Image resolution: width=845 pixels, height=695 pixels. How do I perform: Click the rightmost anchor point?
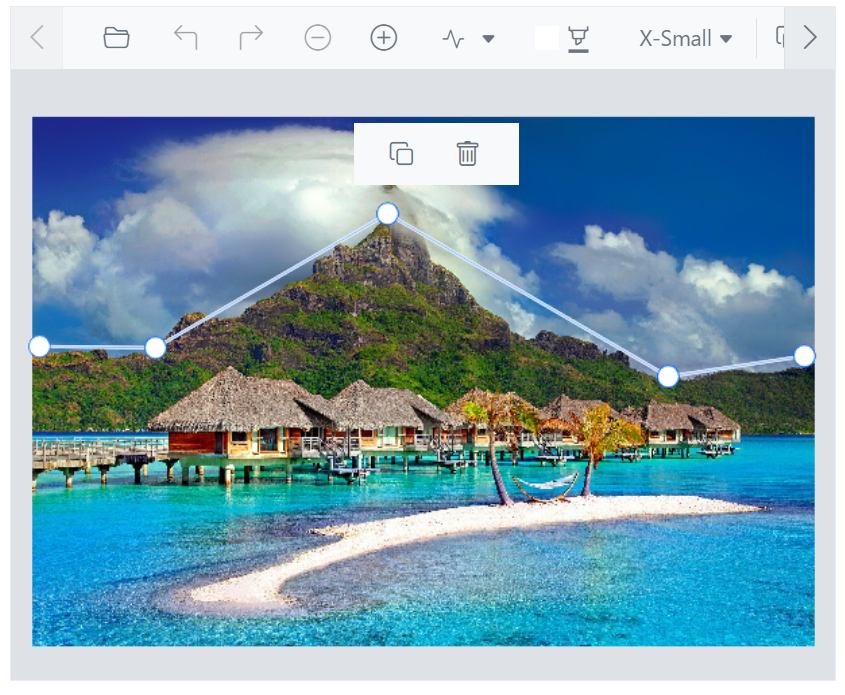click(x=806, y=355)
